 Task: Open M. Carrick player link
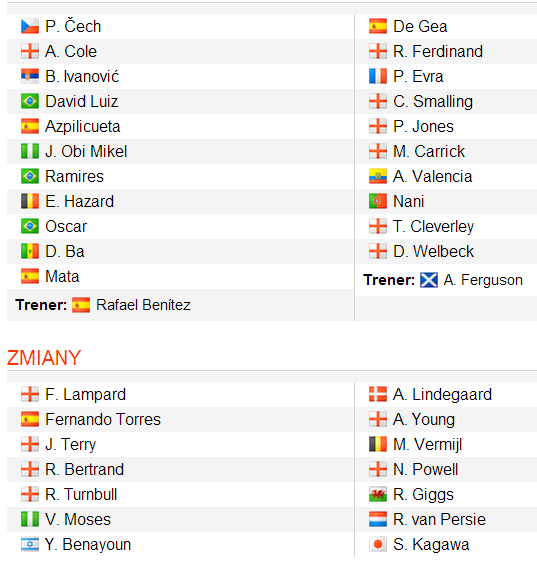tap(429, 151)
